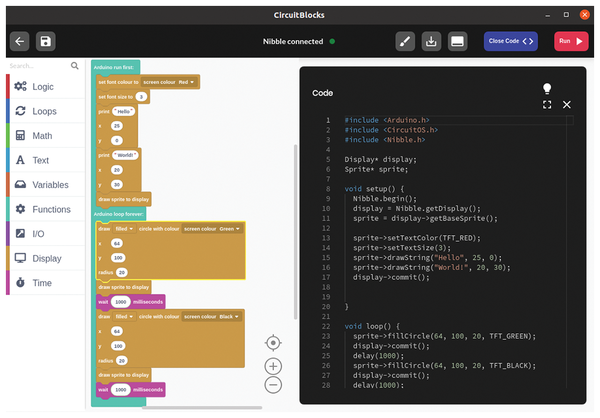
Task: Open the font colour Red dropdown
Action: tap(170, 82)
